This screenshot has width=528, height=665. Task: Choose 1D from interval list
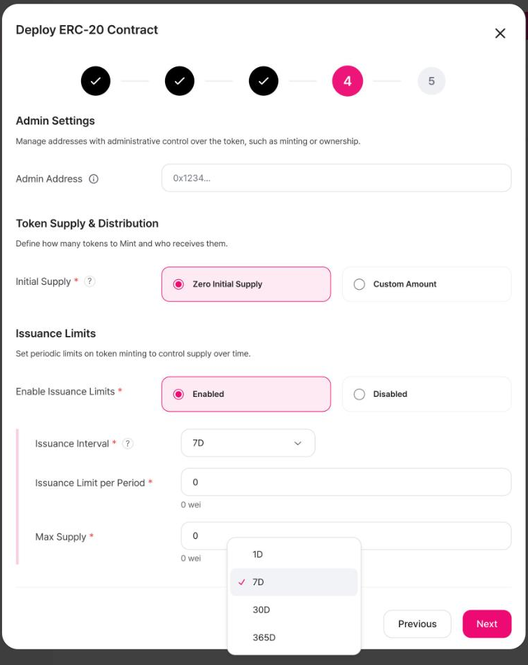tap(294, 554)
